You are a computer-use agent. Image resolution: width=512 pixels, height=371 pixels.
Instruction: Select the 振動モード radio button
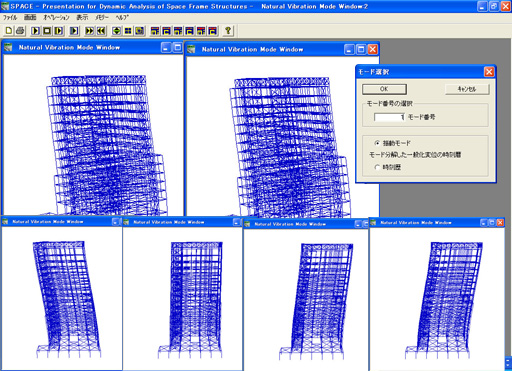(377, 143)
